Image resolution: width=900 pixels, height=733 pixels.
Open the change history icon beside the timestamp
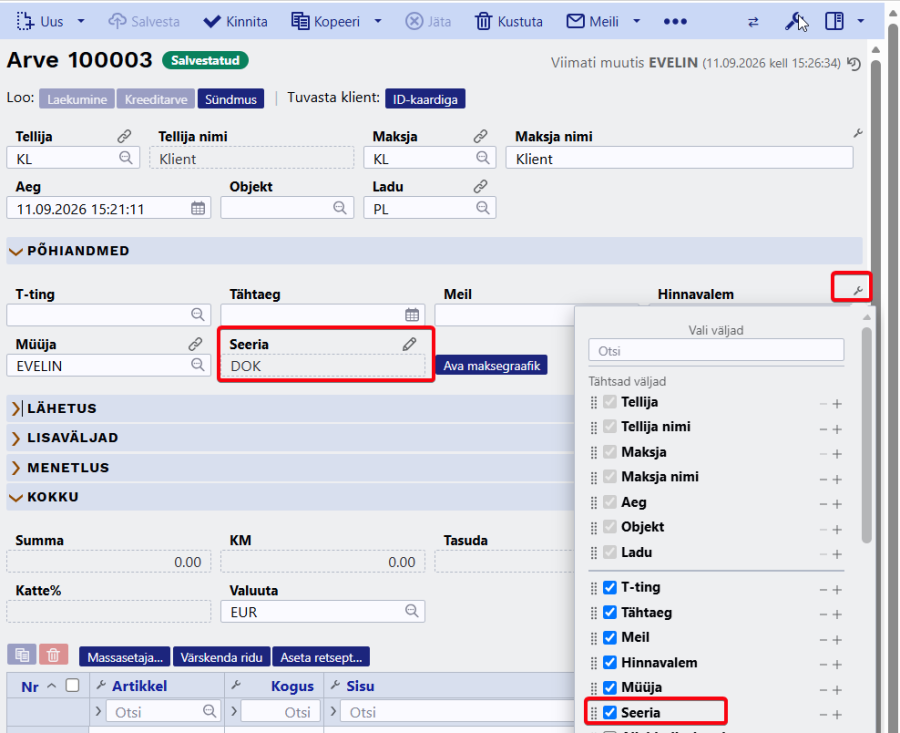854,63
